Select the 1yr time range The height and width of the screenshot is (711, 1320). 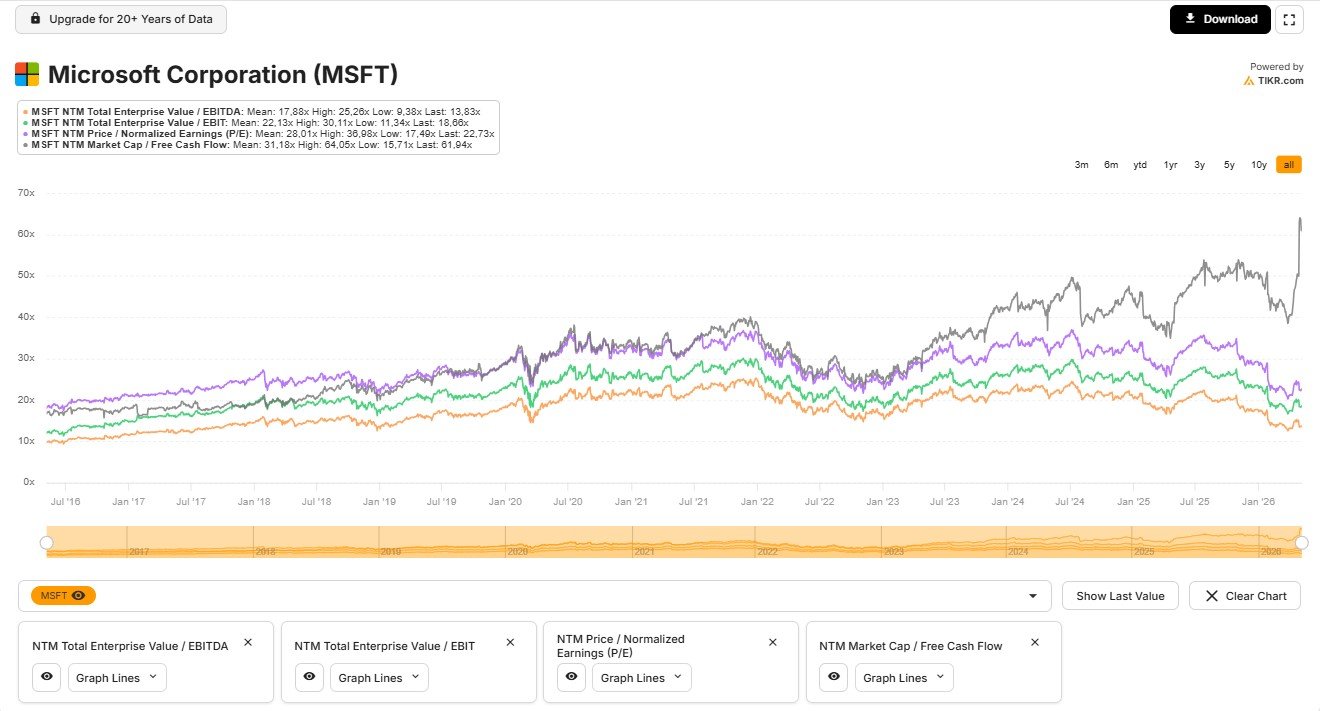click(1170, 165)
